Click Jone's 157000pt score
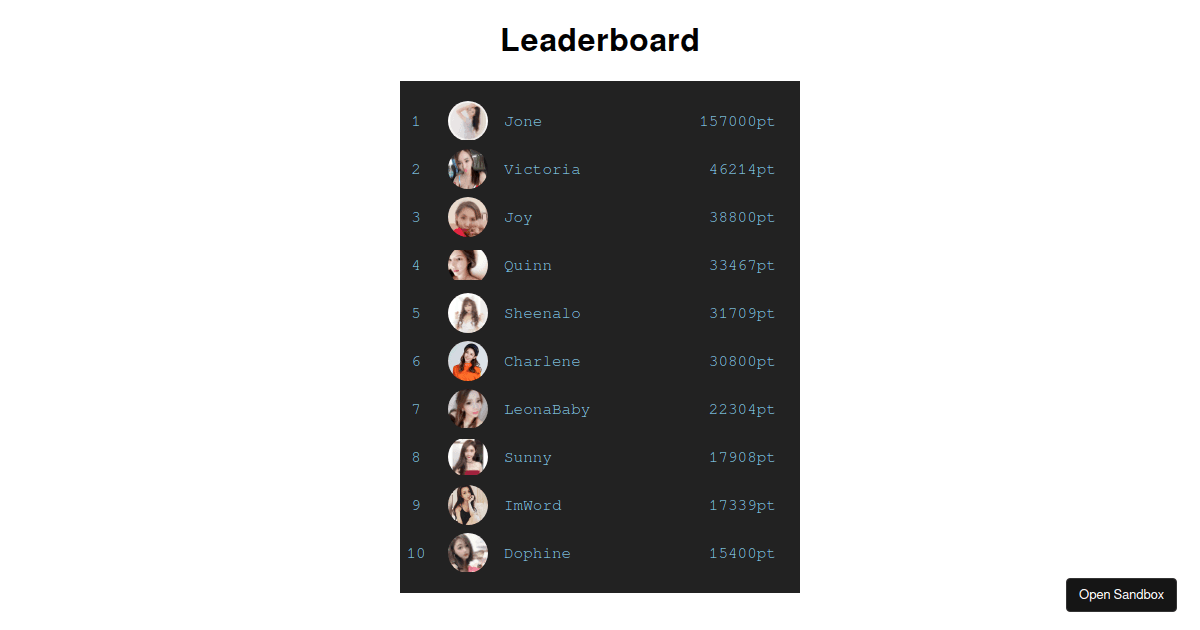 tap(737, 122)
